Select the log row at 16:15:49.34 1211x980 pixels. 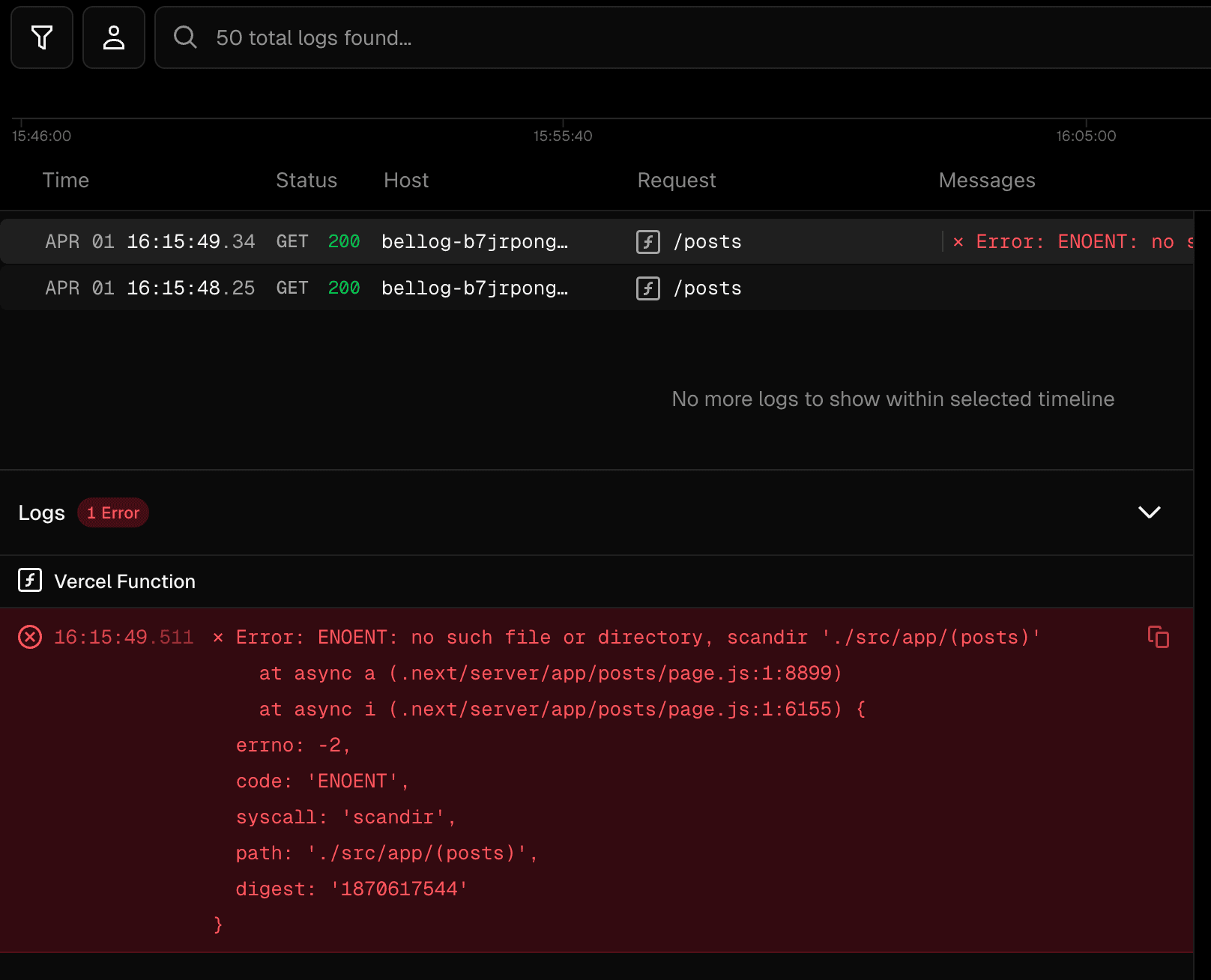click(597, 241)
